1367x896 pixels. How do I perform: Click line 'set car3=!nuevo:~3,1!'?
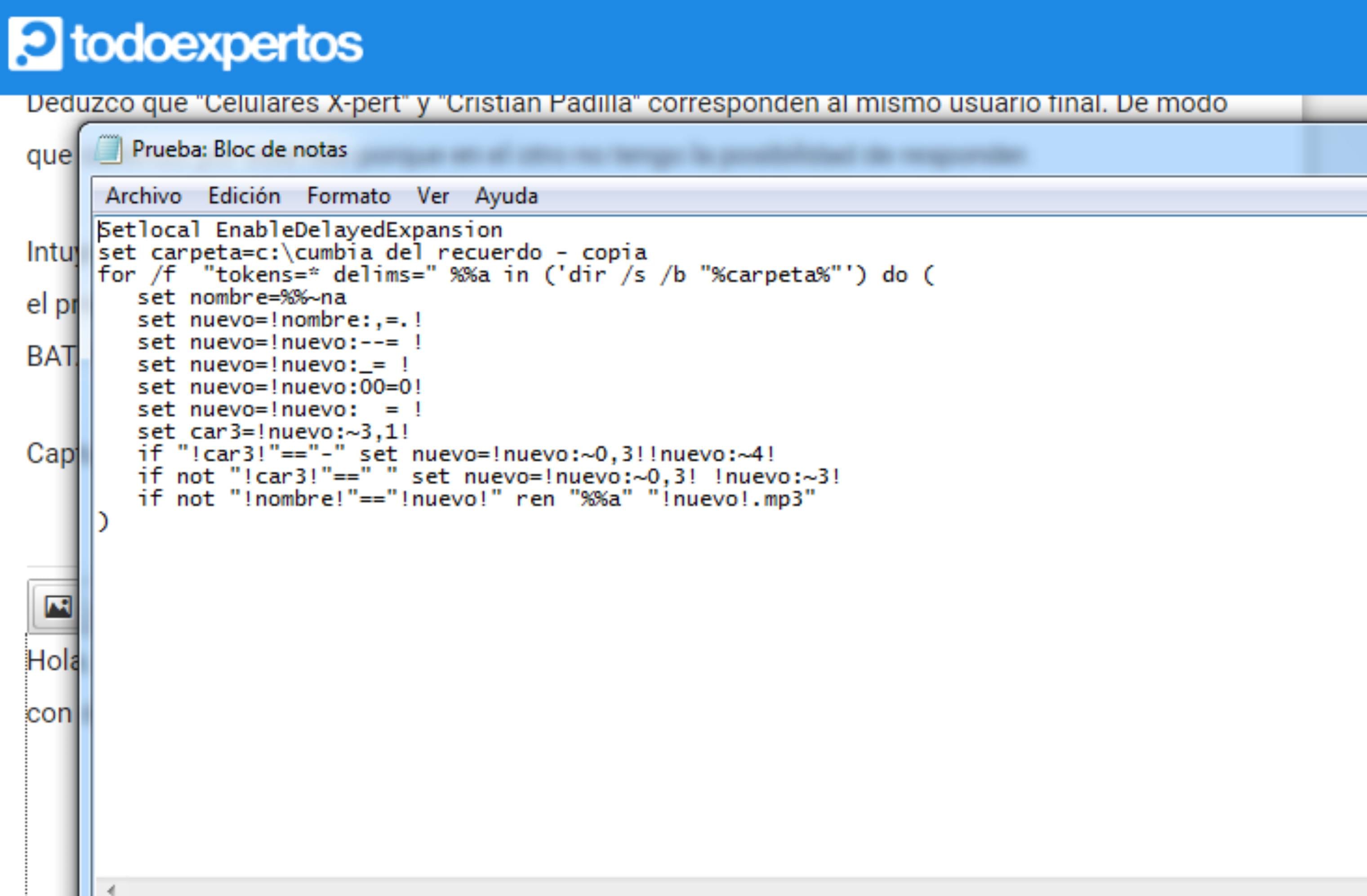coord(273,432)
